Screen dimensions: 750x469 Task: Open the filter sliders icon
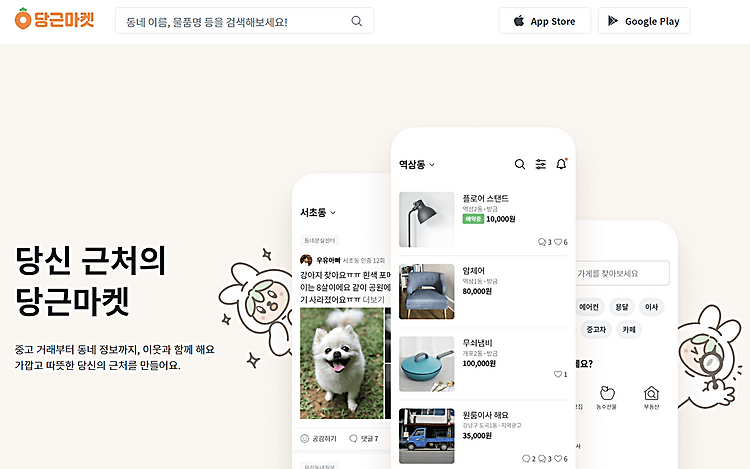point(540,164)
